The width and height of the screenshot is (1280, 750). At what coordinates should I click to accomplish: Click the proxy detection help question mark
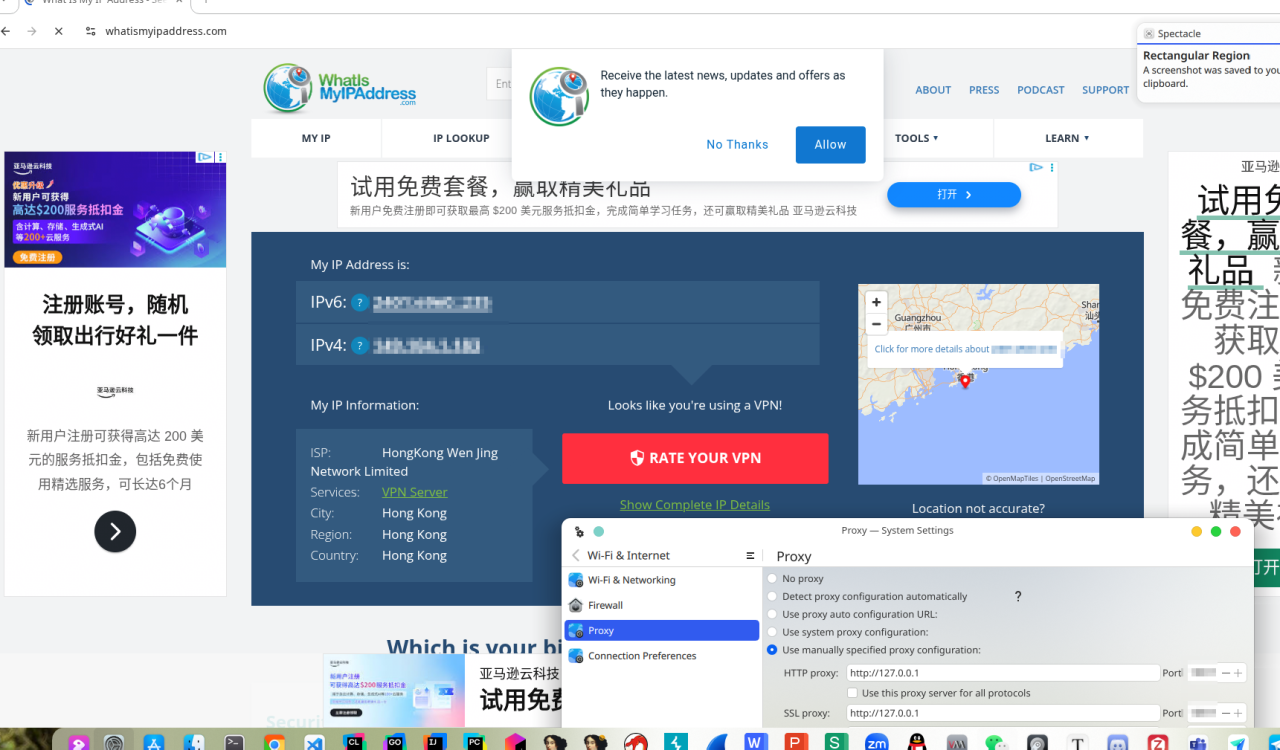click(x=1018, y=597)
